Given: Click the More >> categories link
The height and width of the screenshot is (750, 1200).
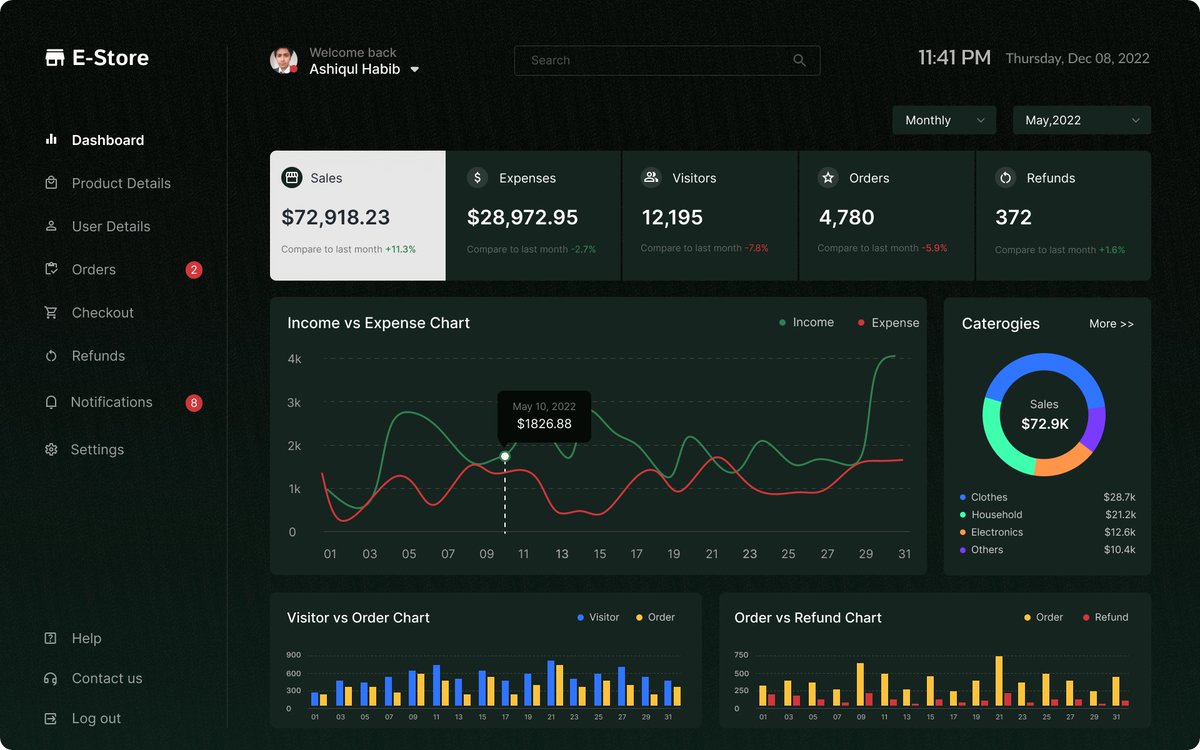Looking at the screenshot, I should pos(1111,324).
